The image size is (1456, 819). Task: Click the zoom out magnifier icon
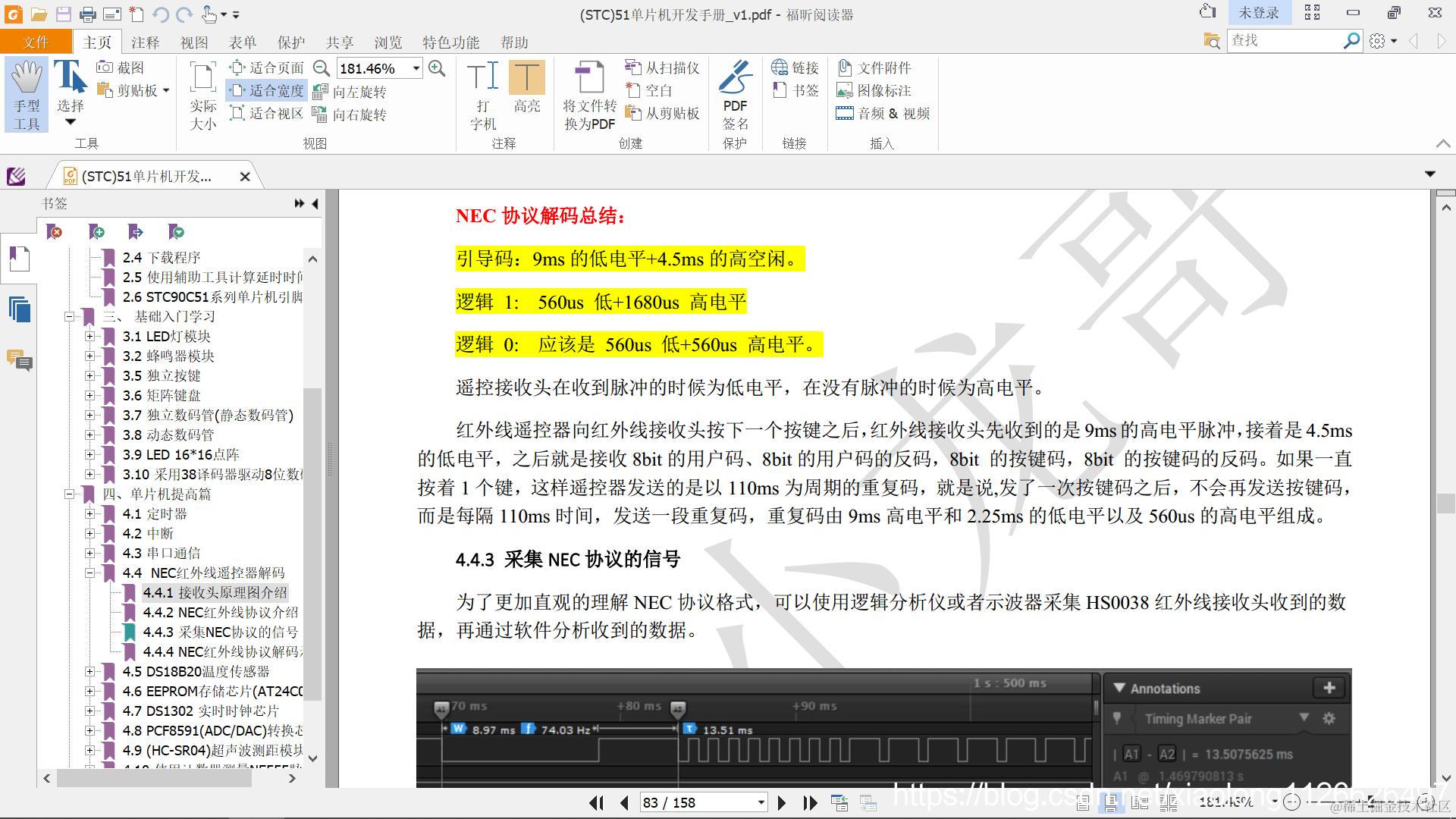click(x=322, y=68)
